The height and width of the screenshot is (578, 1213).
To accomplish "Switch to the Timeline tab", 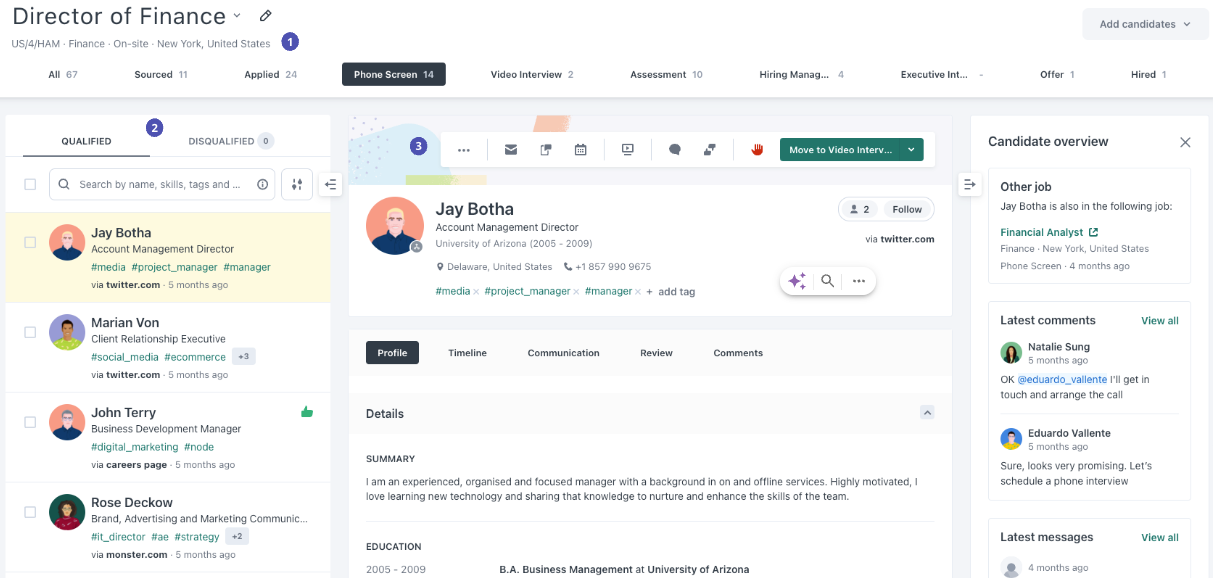I will [467, 353].
